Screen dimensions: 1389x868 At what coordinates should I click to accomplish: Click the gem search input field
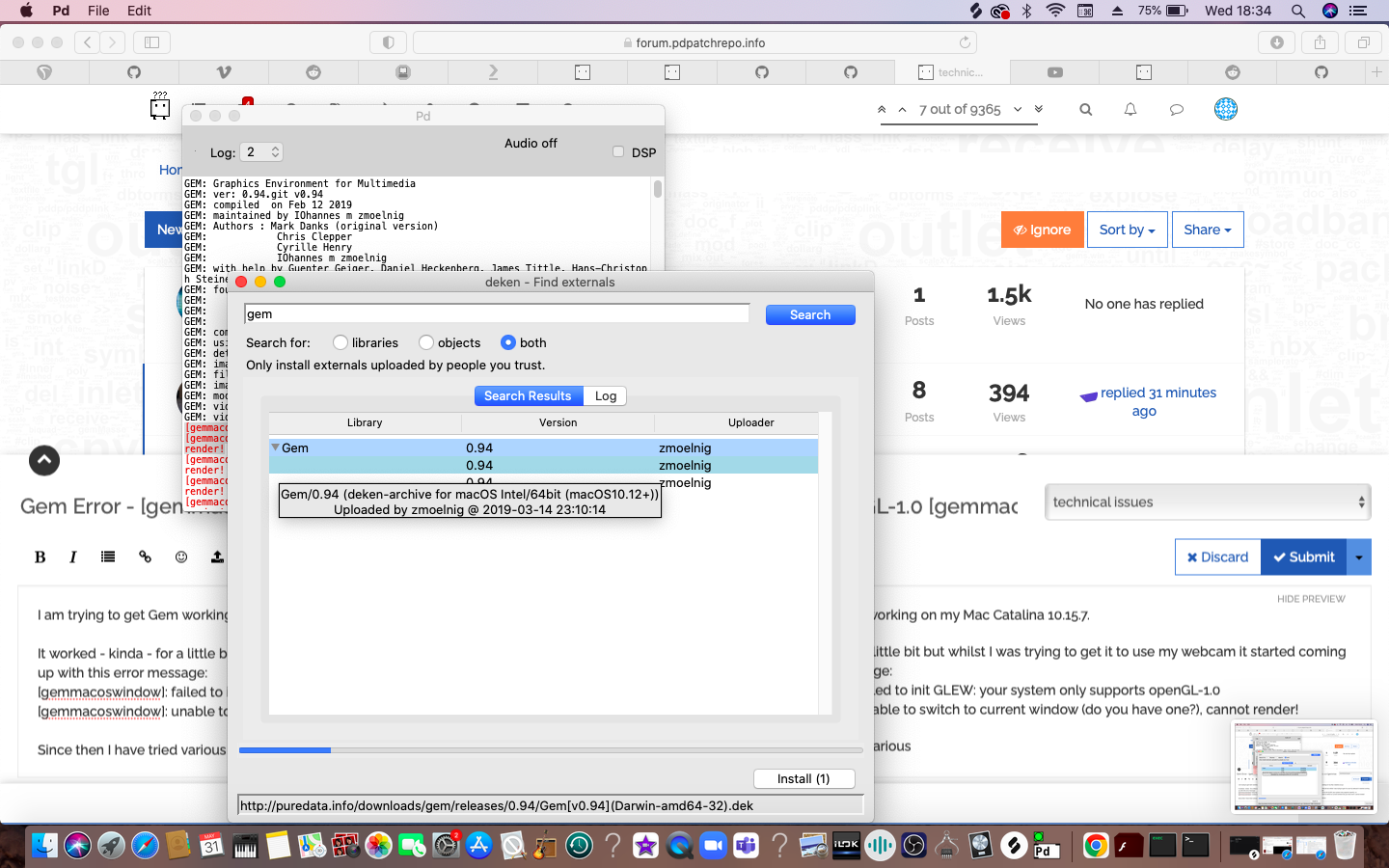coord(497,314)
